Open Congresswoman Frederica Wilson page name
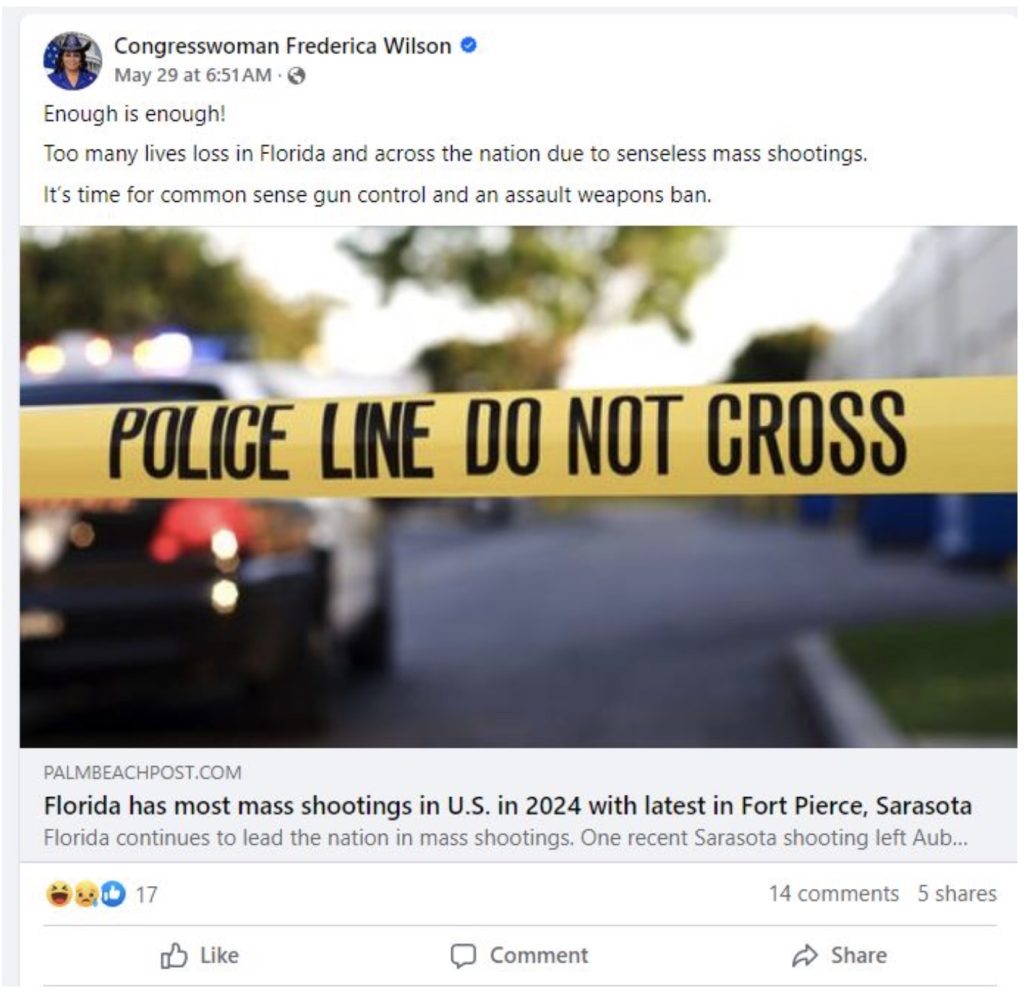This screenshot has height=993, width=1024. [282, 46]
